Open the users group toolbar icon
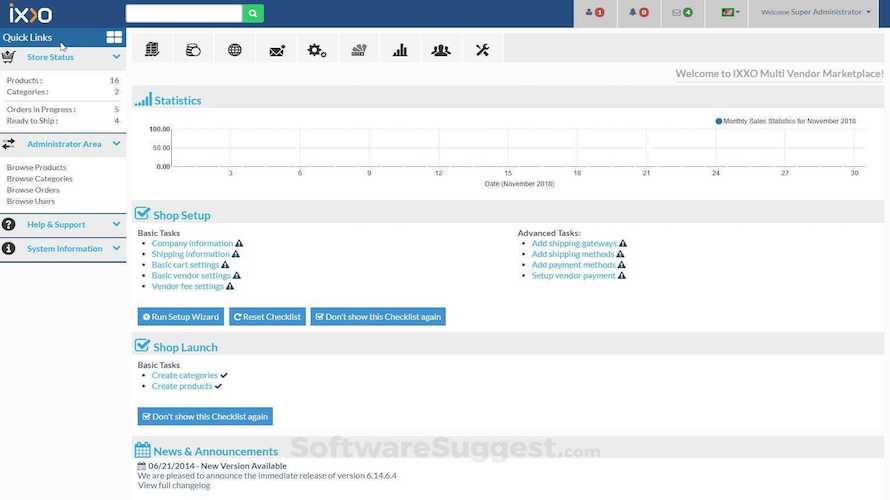 point(441,51)
